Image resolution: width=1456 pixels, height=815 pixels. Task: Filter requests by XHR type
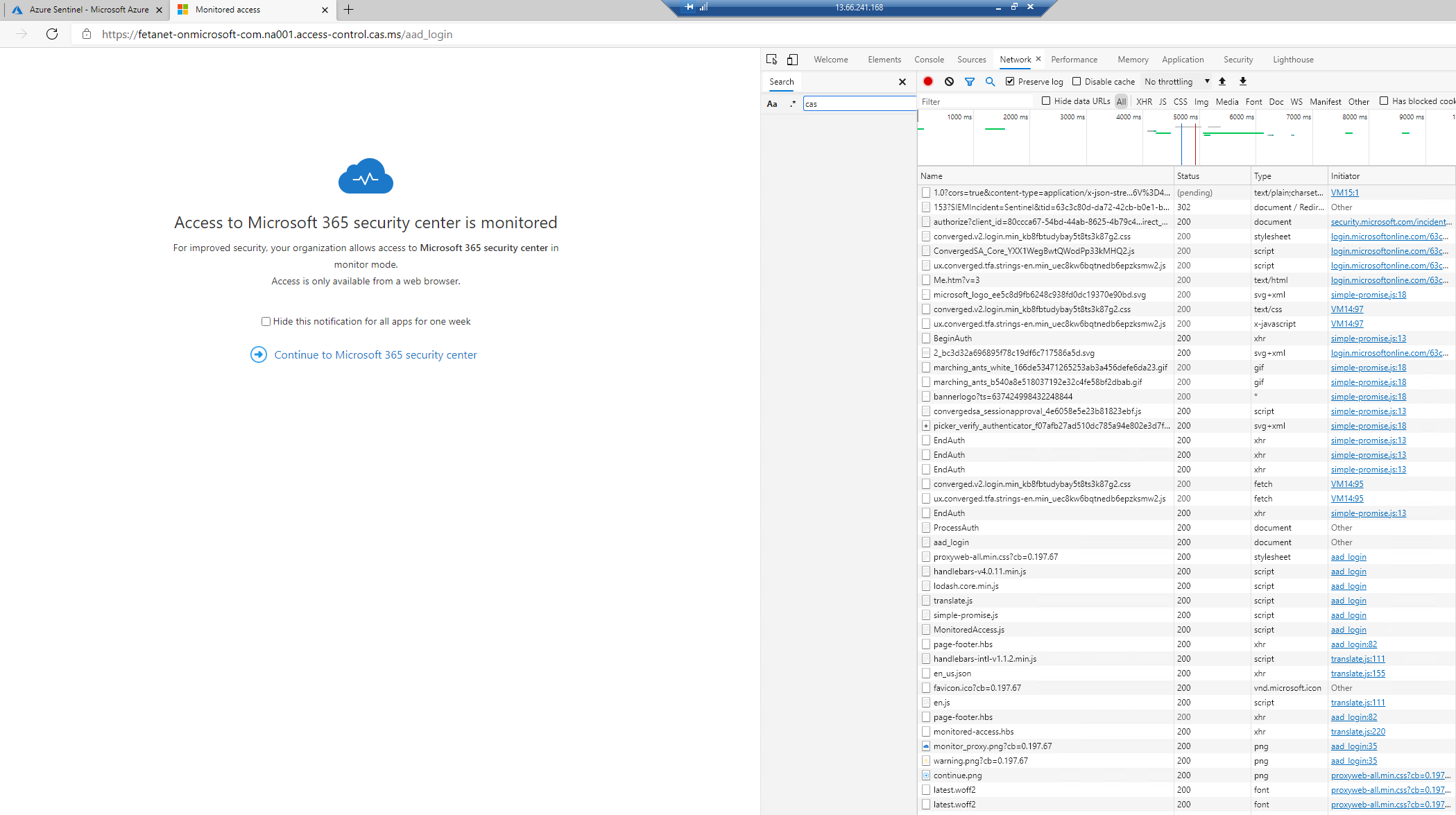[1144, 101]
